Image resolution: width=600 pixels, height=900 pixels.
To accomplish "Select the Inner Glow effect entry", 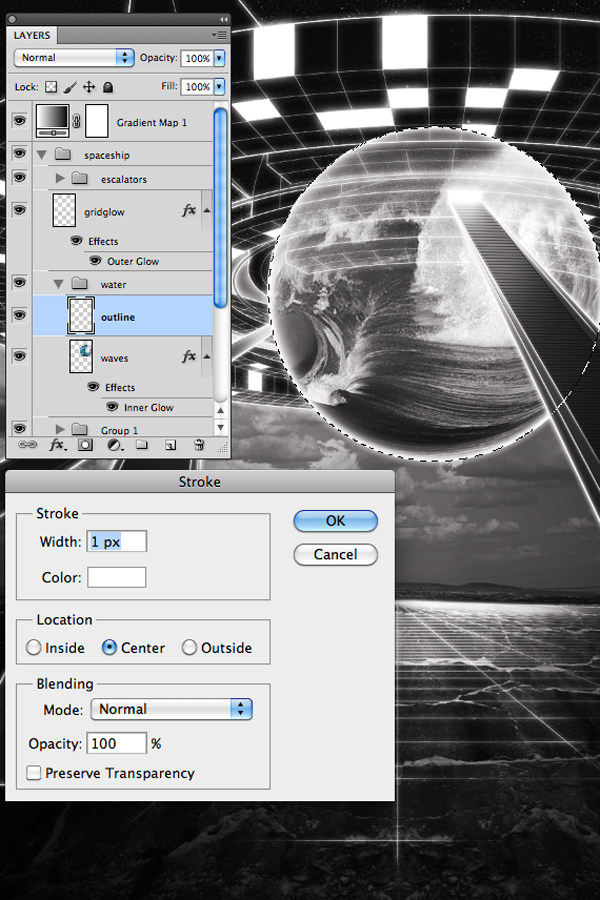I will point(149,408).
